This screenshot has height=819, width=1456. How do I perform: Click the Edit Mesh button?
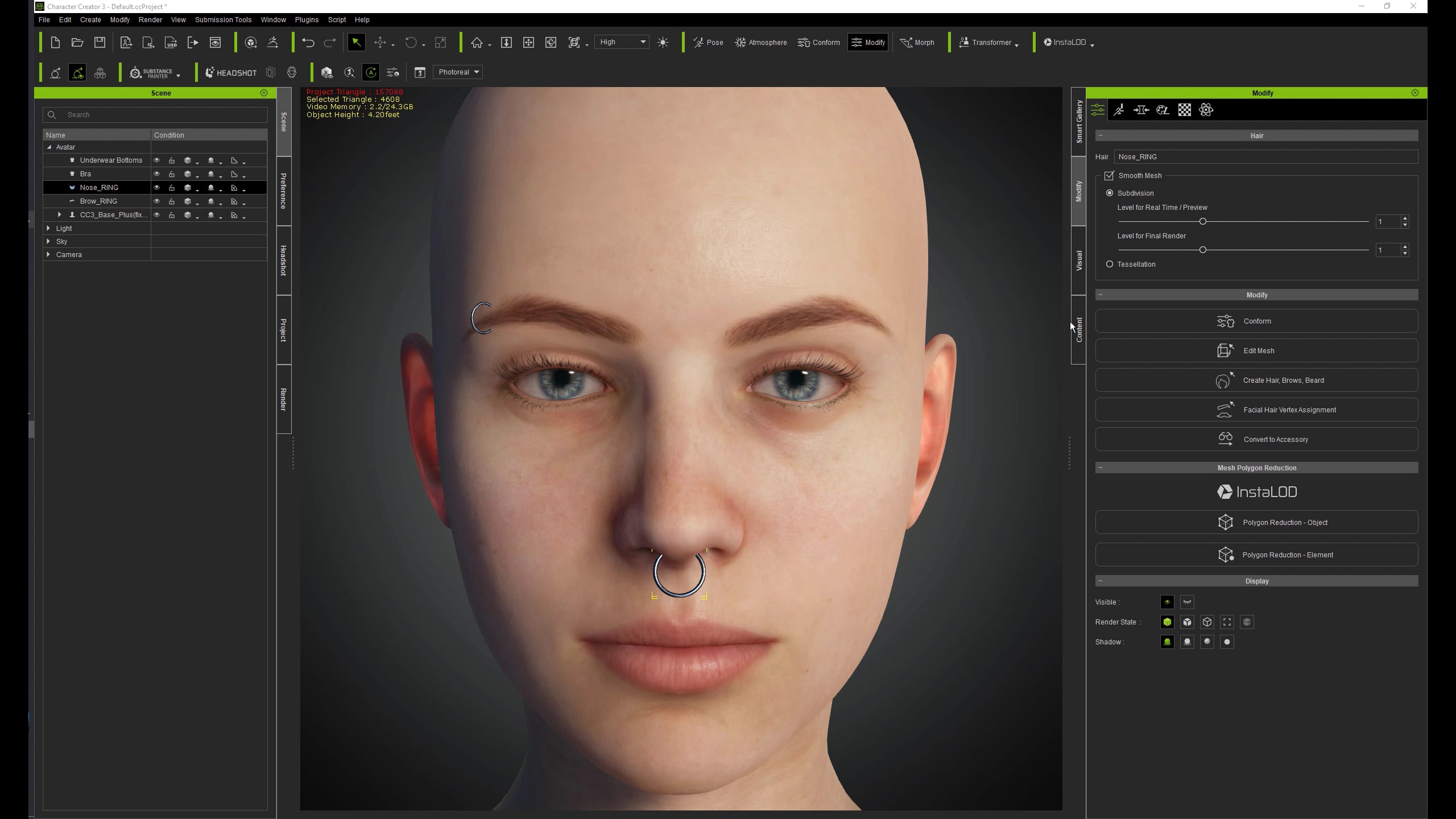coord(1256,350)
